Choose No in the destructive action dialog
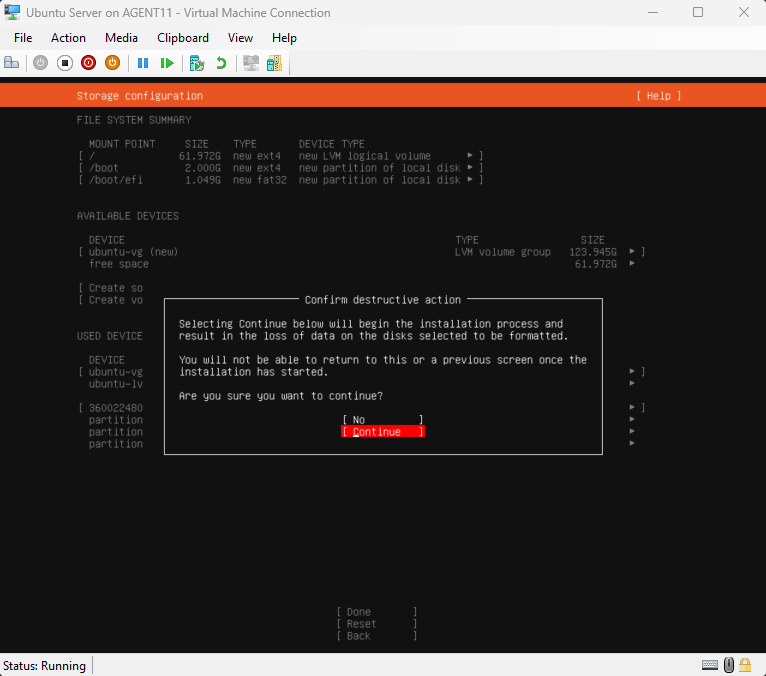The width and height of the screenshot is (766, 676). click(x=382, y=420)
